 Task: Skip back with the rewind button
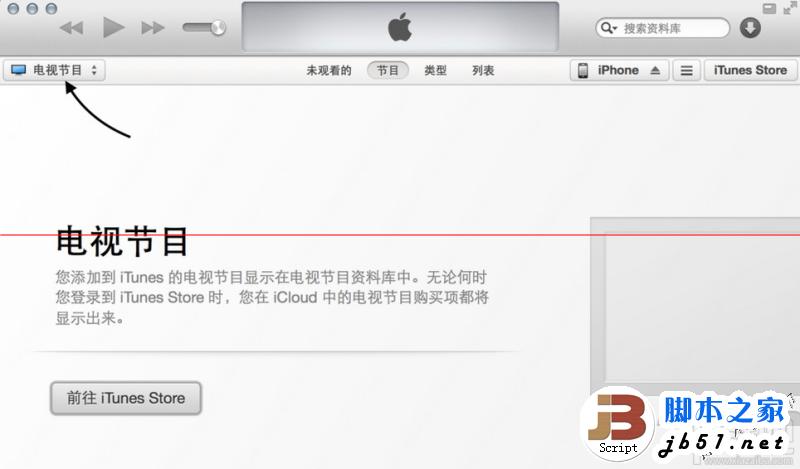[x=71, y=28]
